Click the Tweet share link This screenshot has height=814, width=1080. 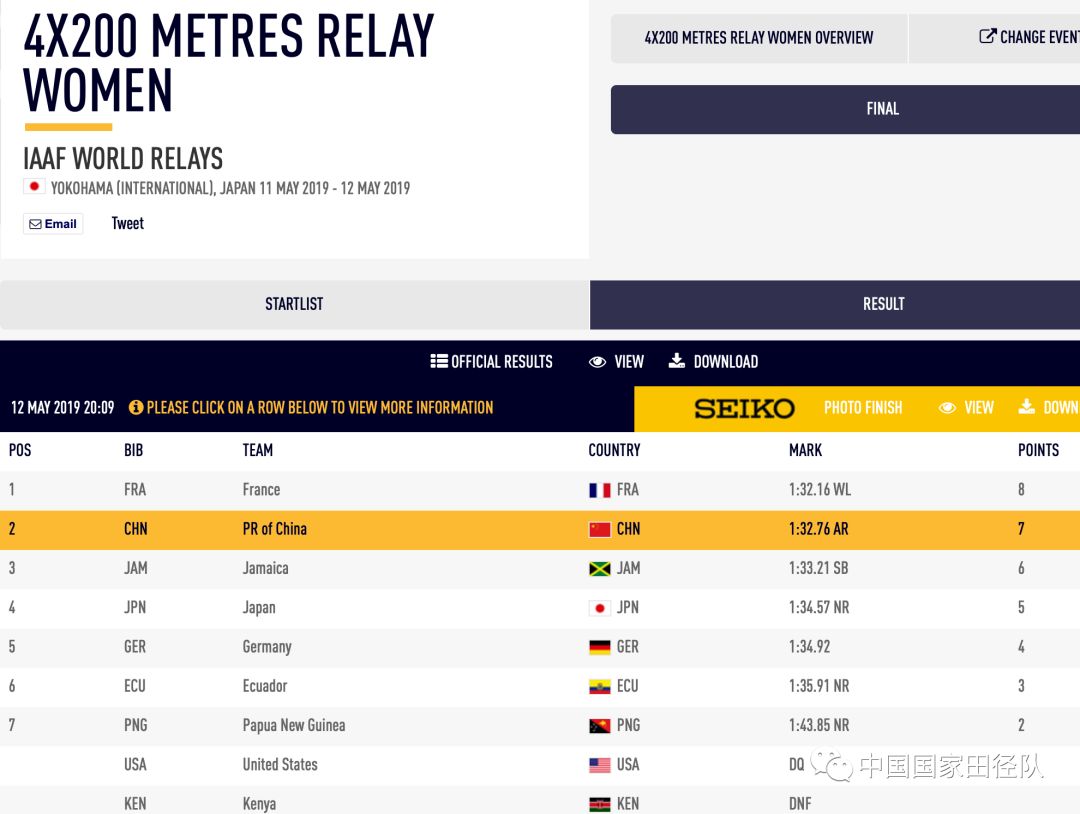click(x=127, y=224)
